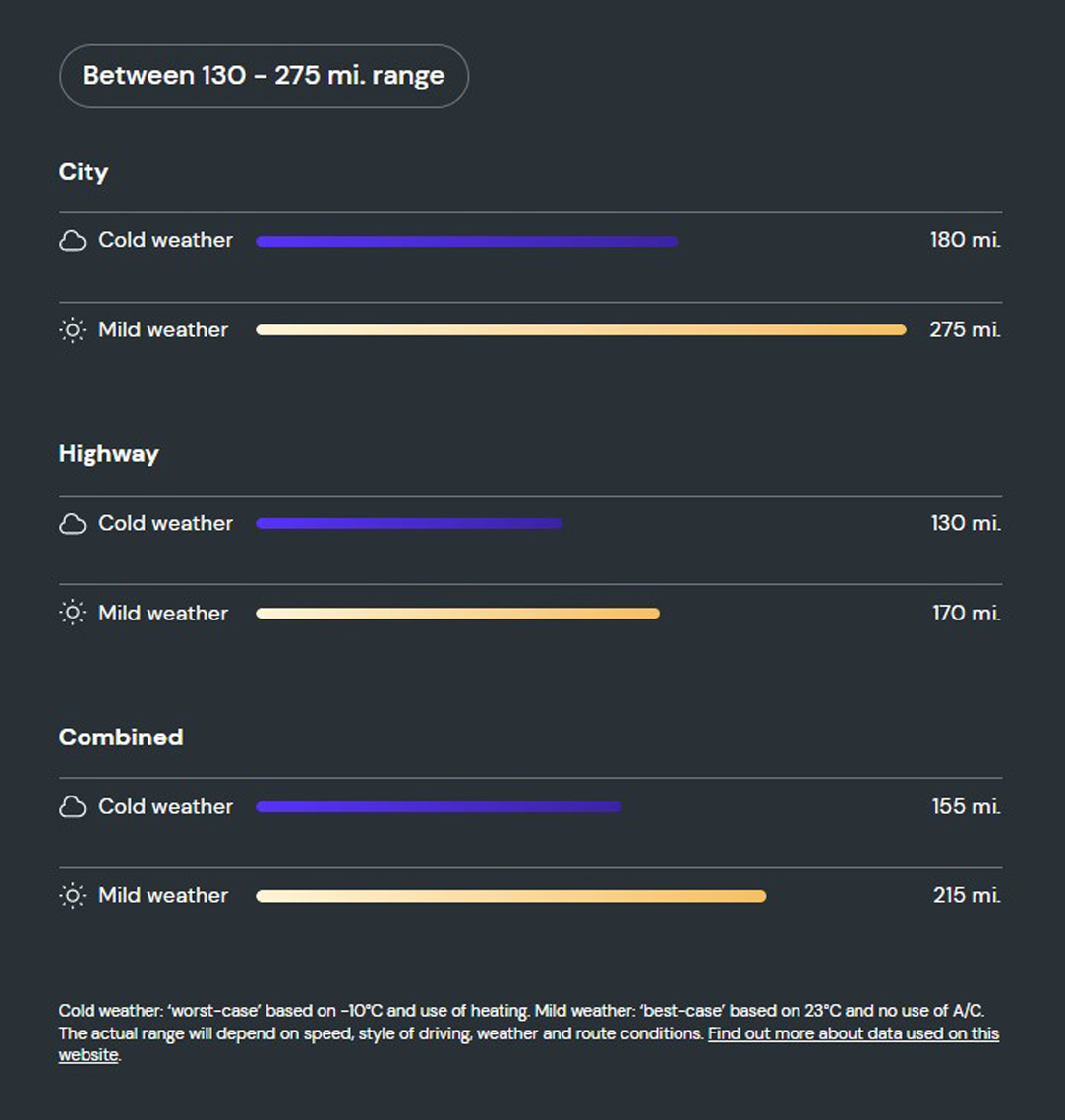The width and height of the screenshot is (1065, 1120).
Task: Open 'Find out more about data' link
Action: click(852, 1033)
